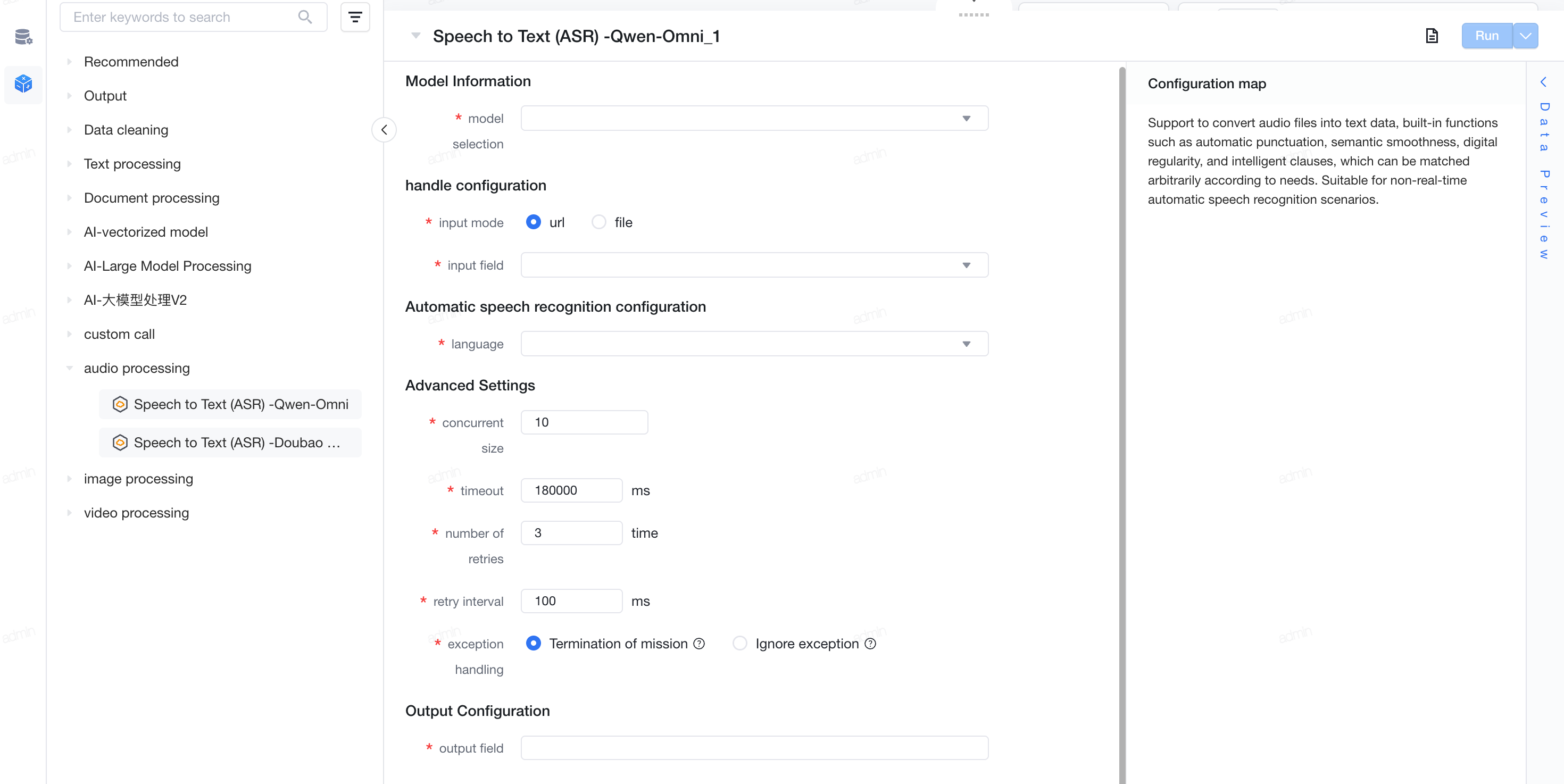Open the filter icon beside search
Screen dimensions: 1564x784
point(355,17)
